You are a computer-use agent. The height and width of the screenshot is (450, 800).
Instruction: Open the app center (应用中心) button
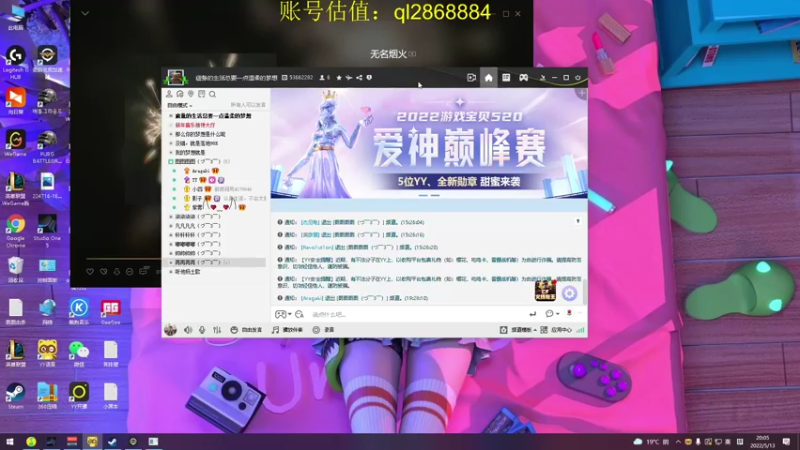[x=556, y=330]
